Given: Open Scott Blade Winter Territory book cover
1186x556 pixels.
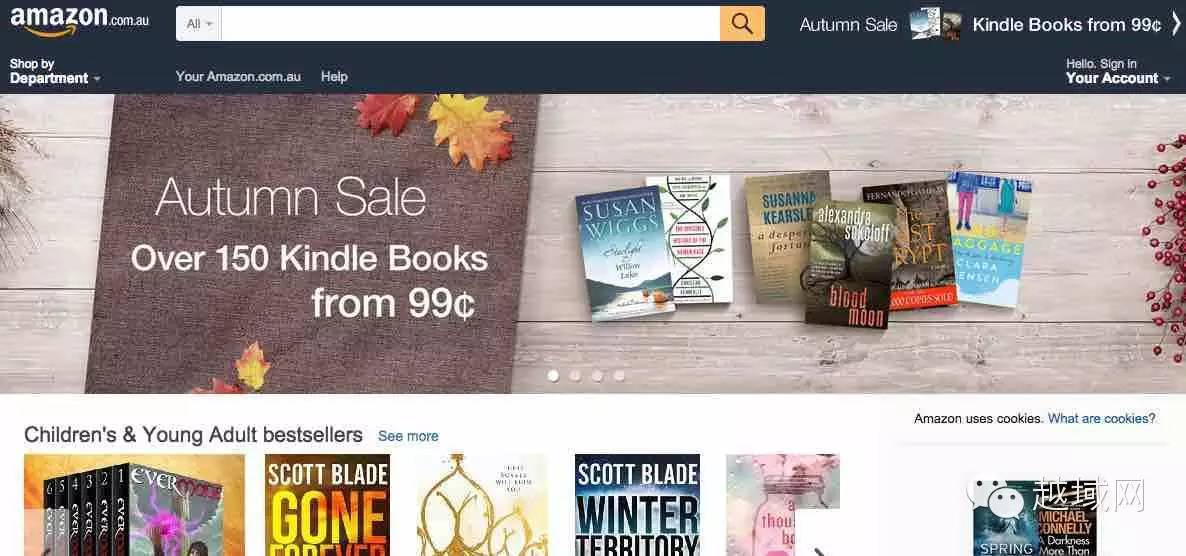Looking at the screenshot, I should click(637, 505).
